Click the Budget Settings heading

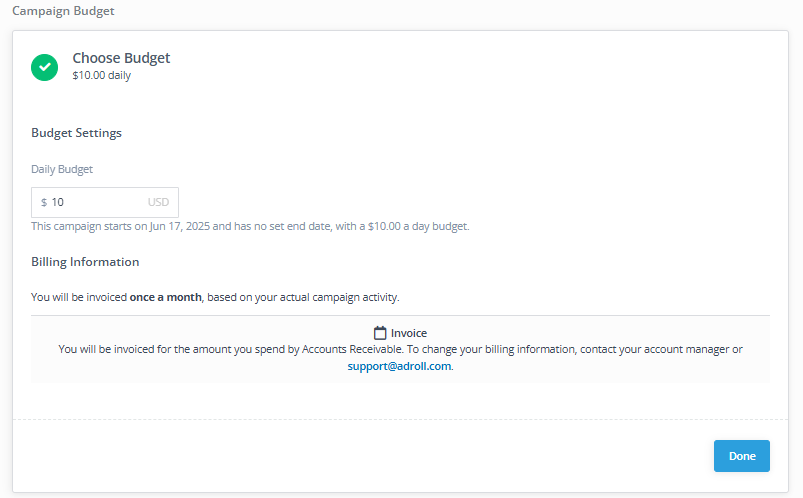[x=76, y=133]
